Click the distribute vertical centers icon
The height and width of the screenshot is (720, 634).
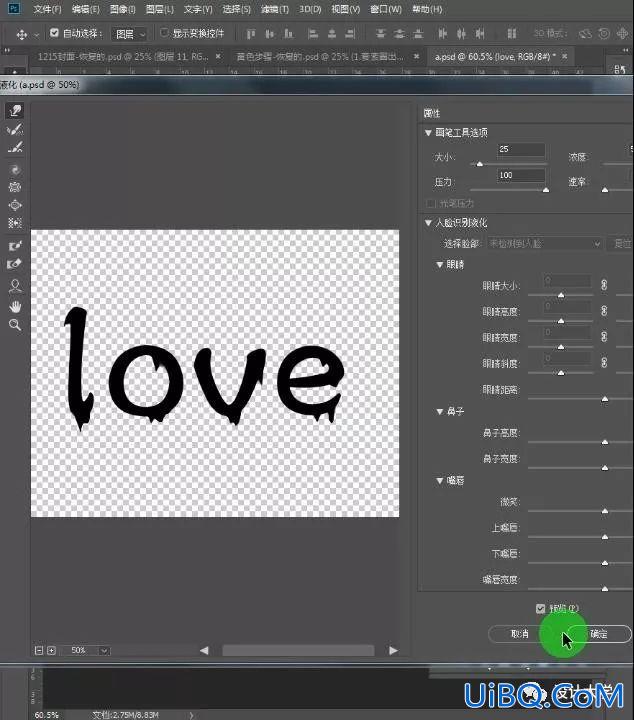tap(399, 34)
